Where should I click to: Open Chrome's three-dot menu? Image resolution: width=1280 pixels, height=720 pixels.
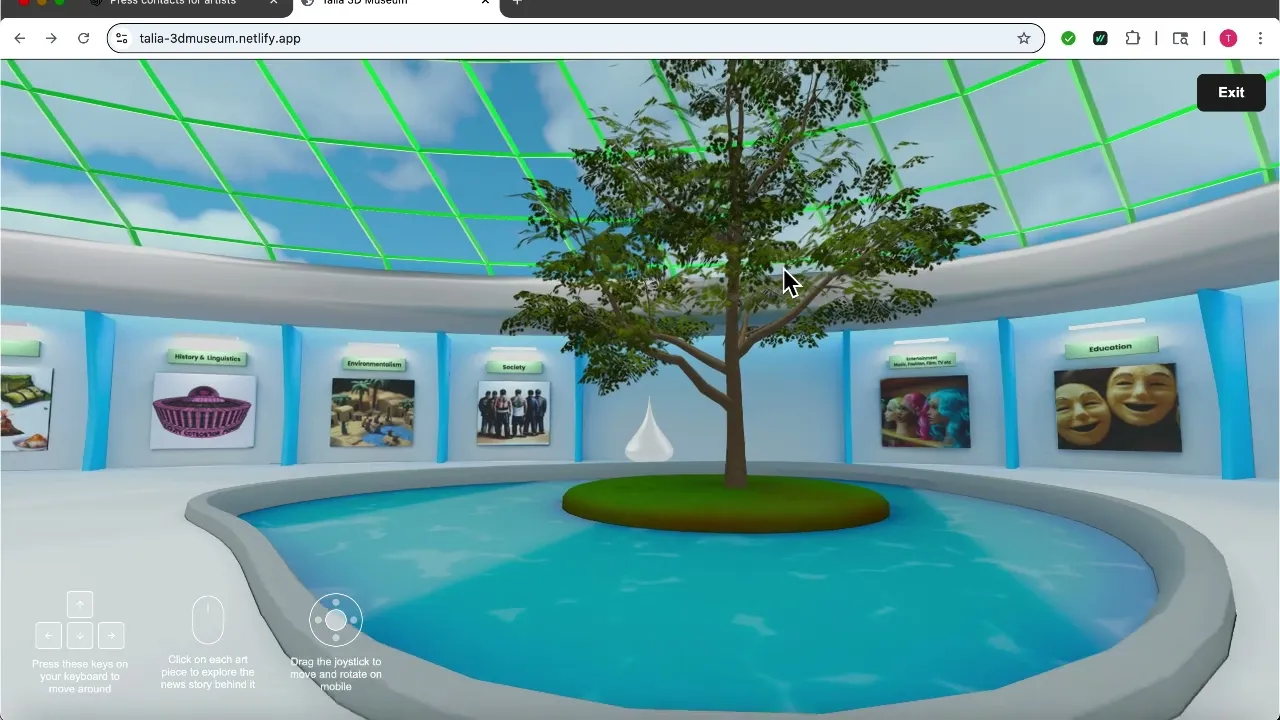tap(1260, 38)
